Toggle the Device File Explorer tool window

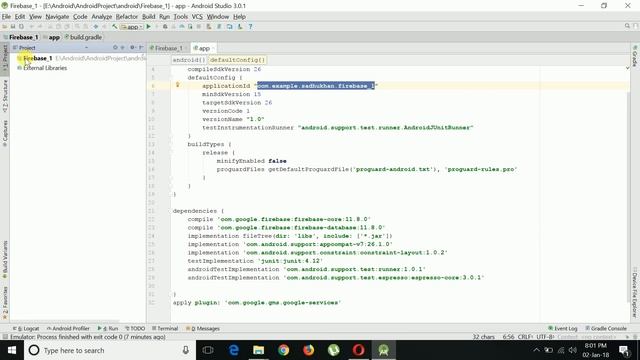pyautogui.click(x=635, y=292)
